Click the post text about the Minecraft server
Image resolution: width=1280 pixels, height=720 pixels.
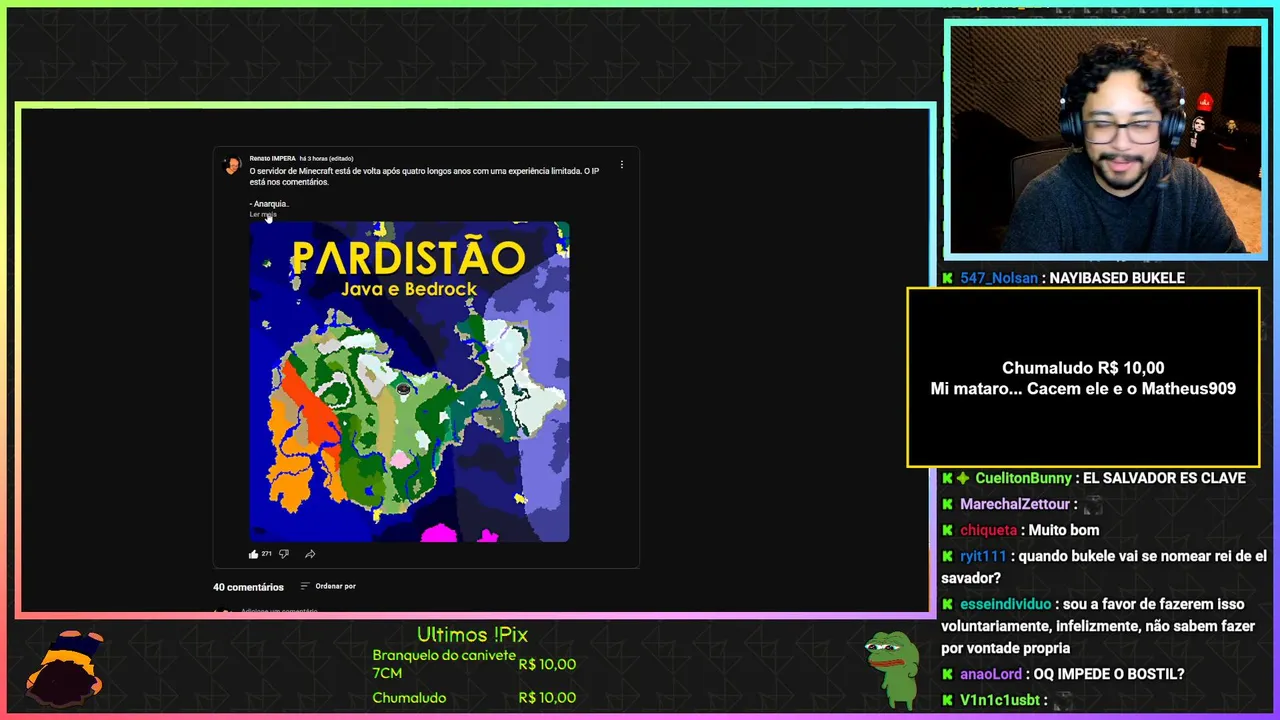point(424,176)
